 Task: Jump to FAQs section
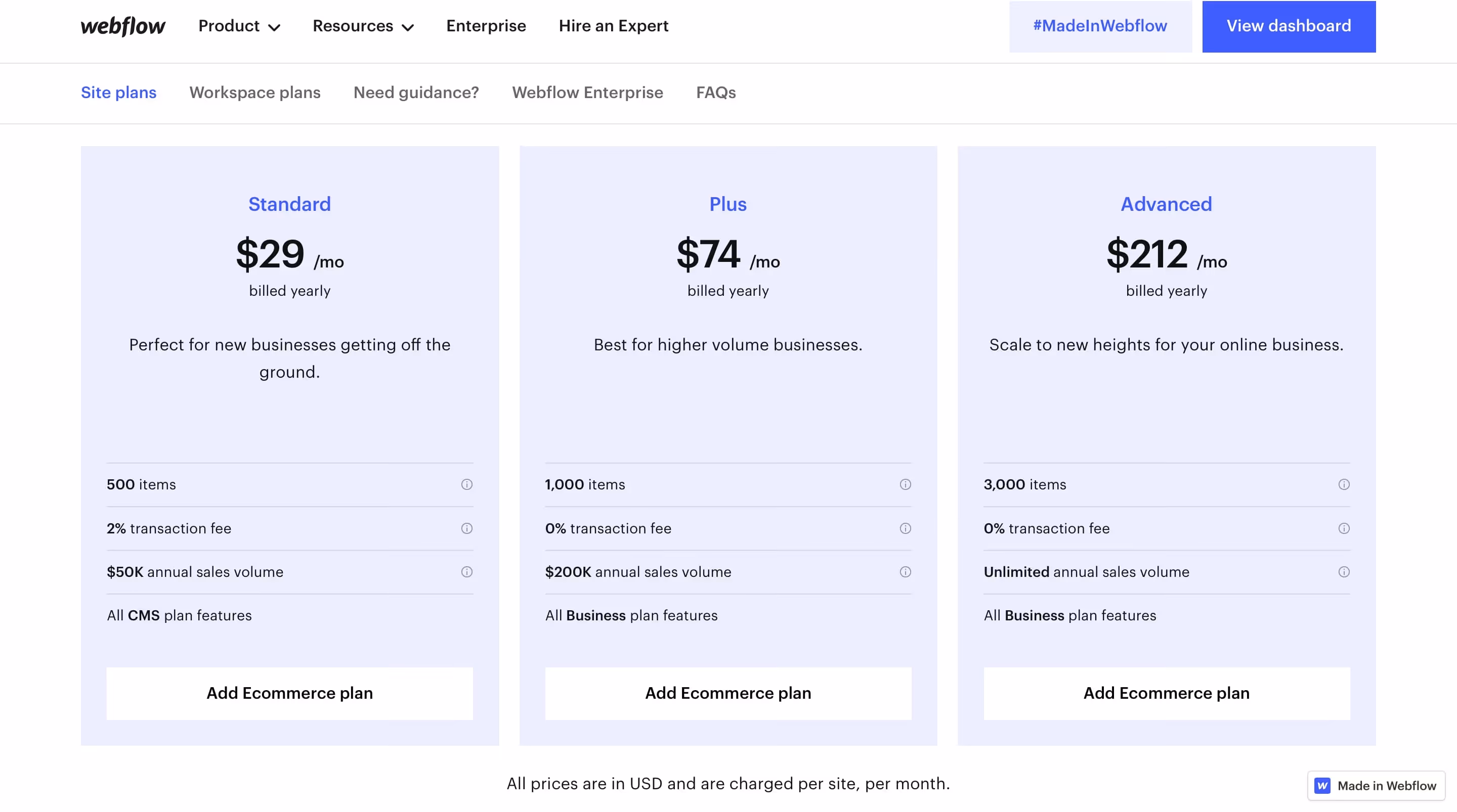point(715,93)
